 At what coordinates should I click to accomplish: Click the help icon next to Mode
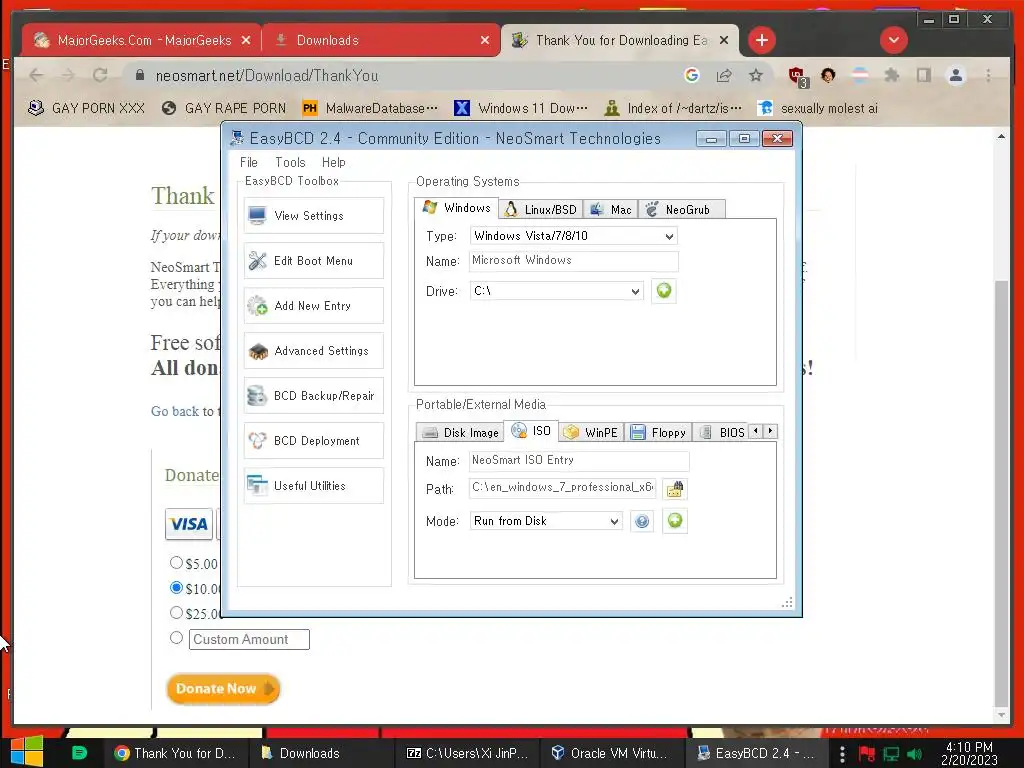(642, 521)
